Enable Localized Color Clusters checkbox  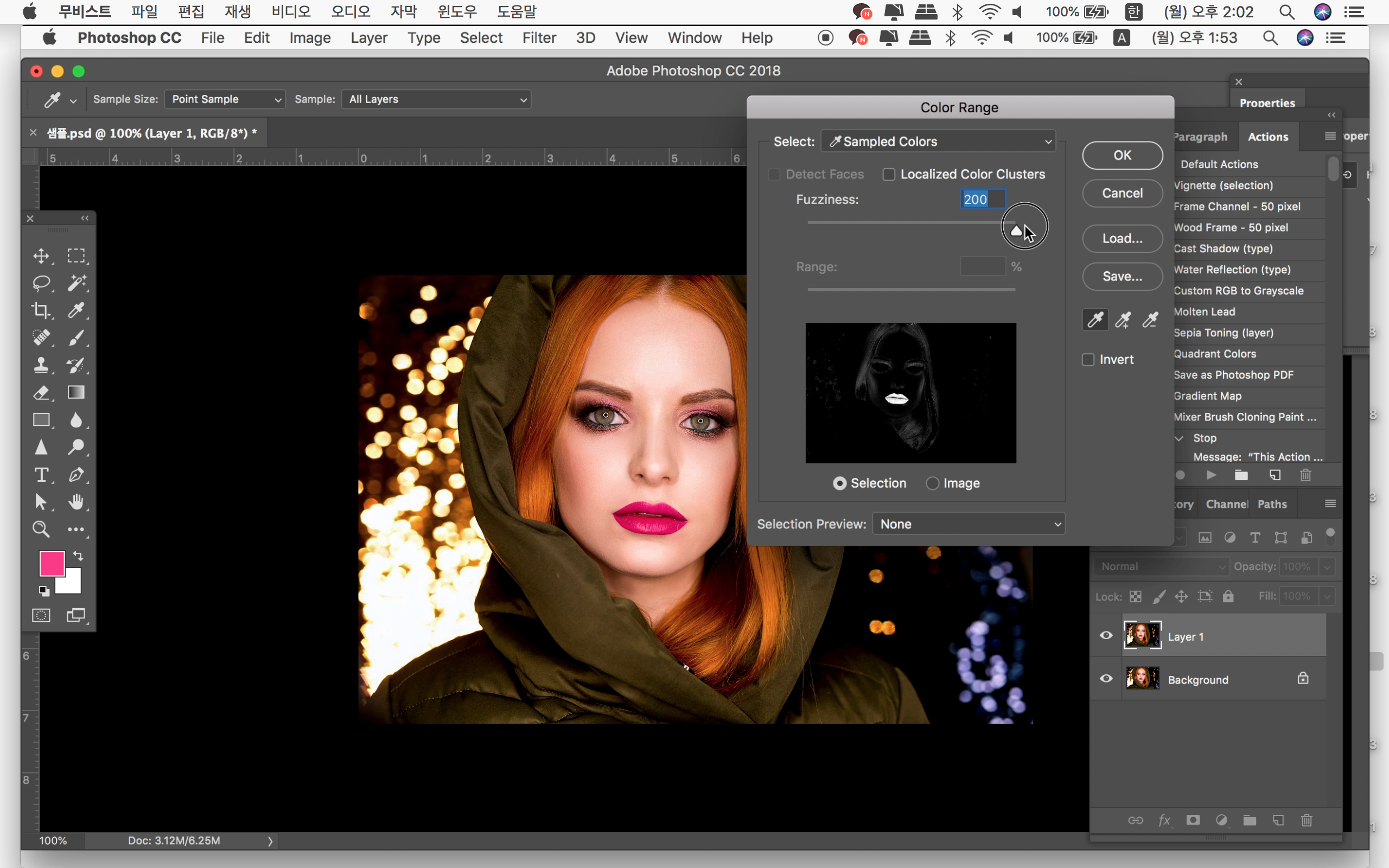tap(889, 175)
